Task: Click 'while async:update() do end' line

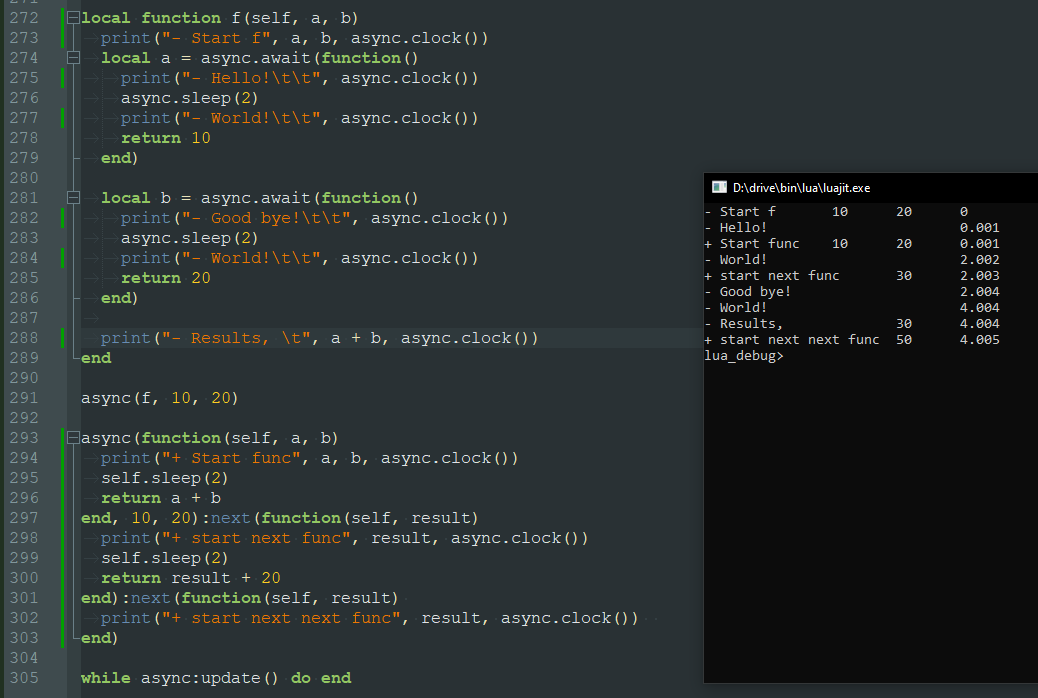Action: (216, 678)
